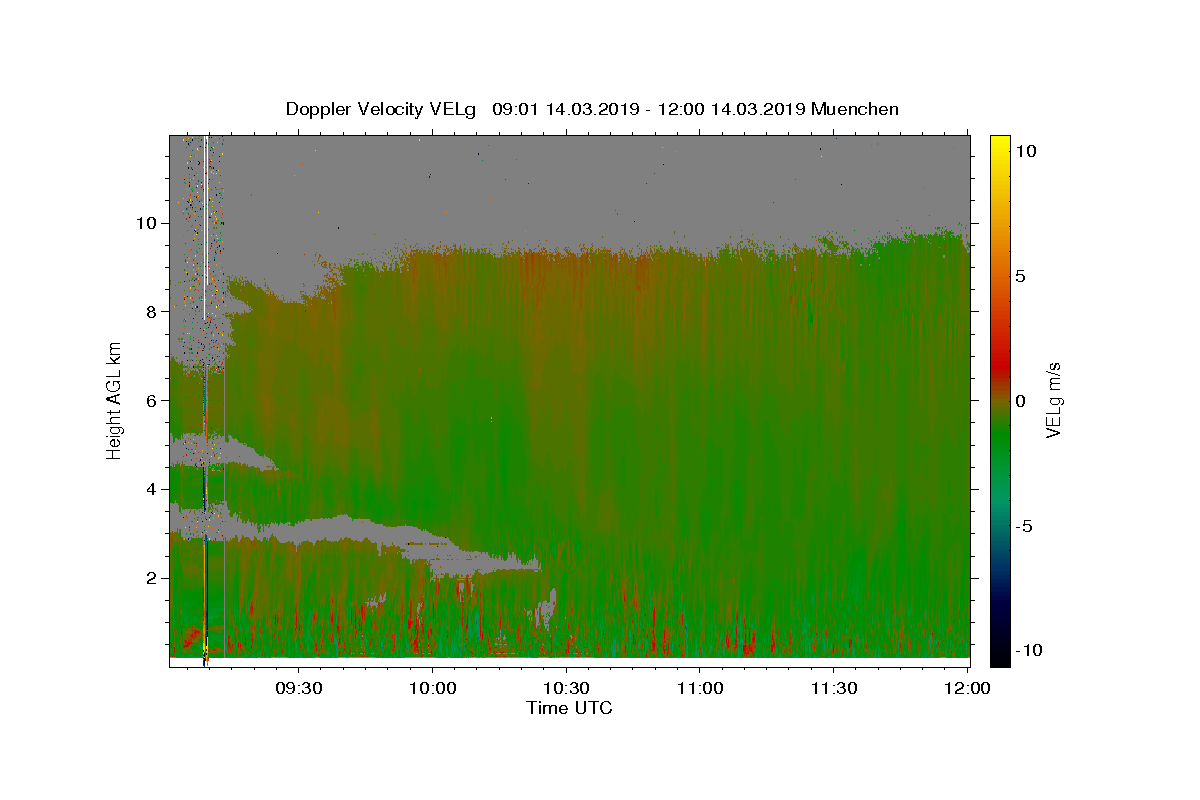Click the '10:00' time axis label

[433, 688]
